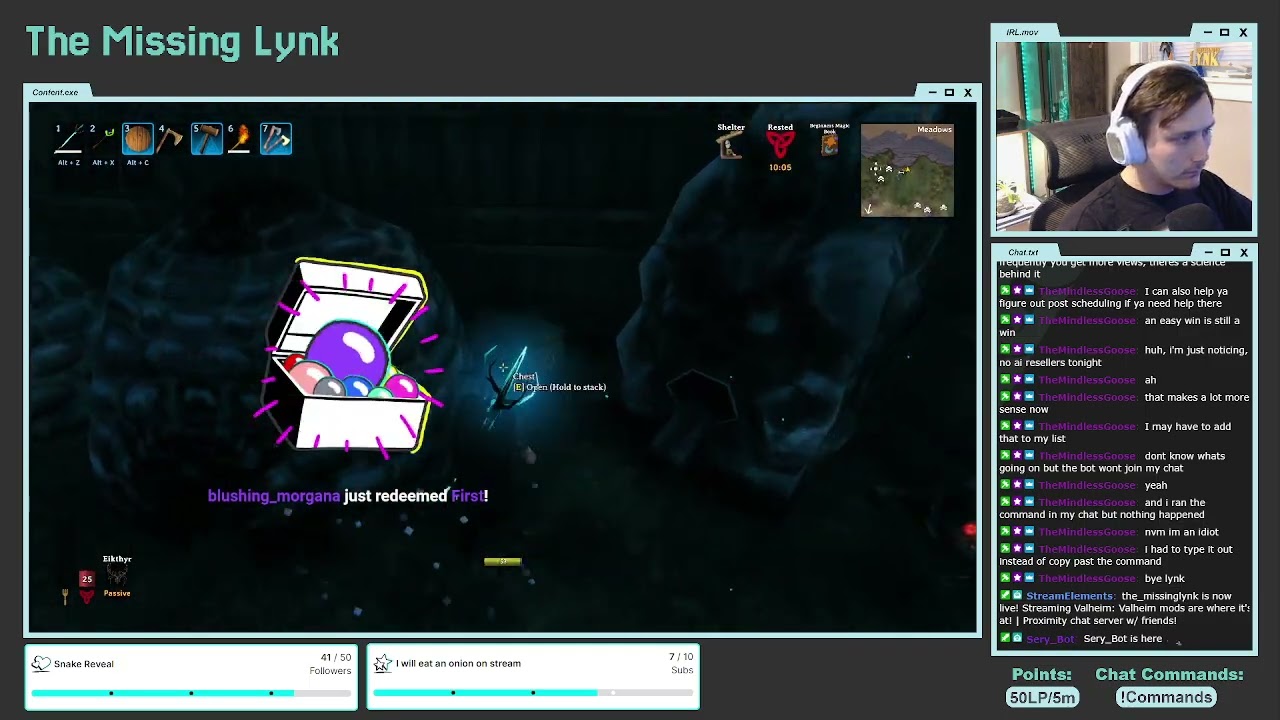Viewport: 1280px width, 720px height.
Task: Select the torch in hotbar slot 6
Action: pos(241,139)
